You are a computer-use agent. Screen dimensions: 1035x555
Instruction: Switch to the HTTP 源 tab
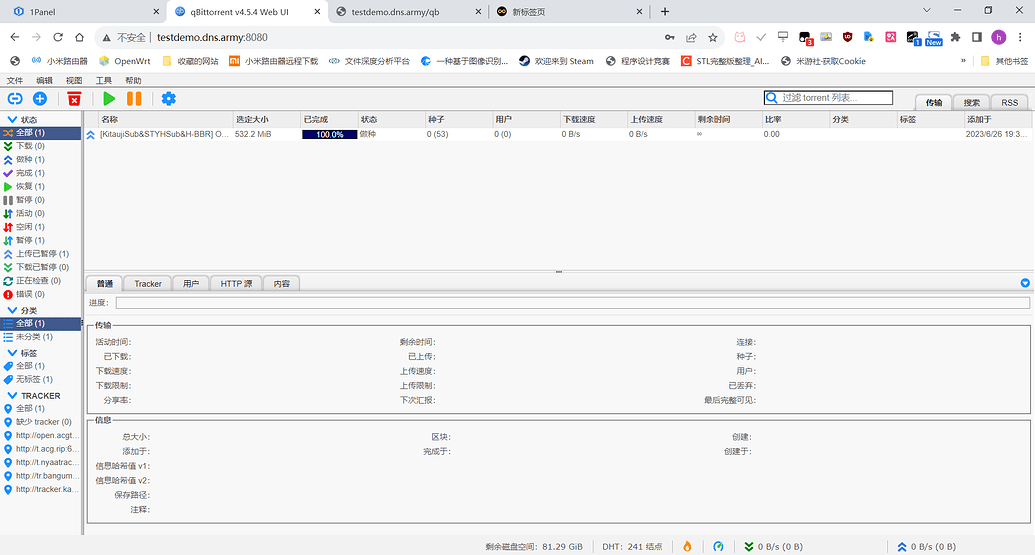(236, 284)
